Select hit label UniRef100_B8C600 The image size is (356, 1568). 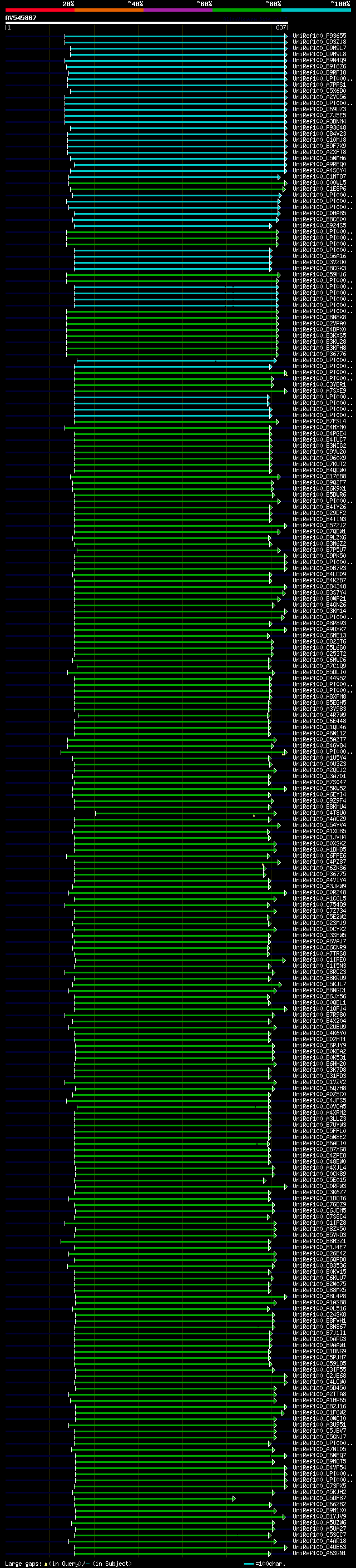[x=319, y=219]
